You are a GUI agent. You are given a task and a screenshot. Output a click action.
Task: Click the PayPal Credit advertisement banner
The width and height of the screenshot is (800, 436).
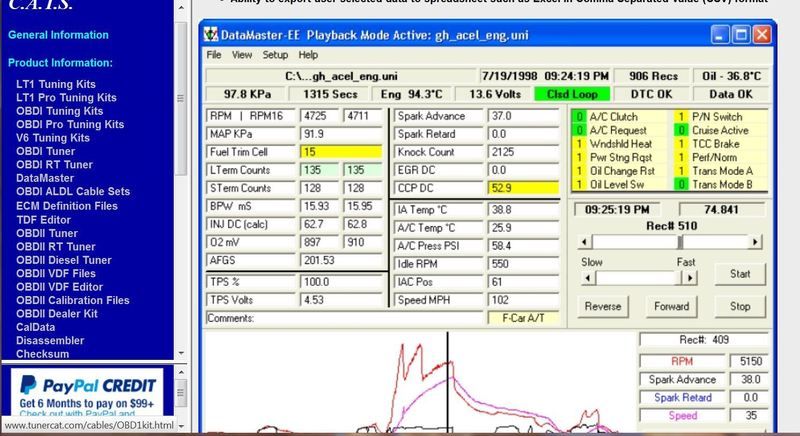87,392
